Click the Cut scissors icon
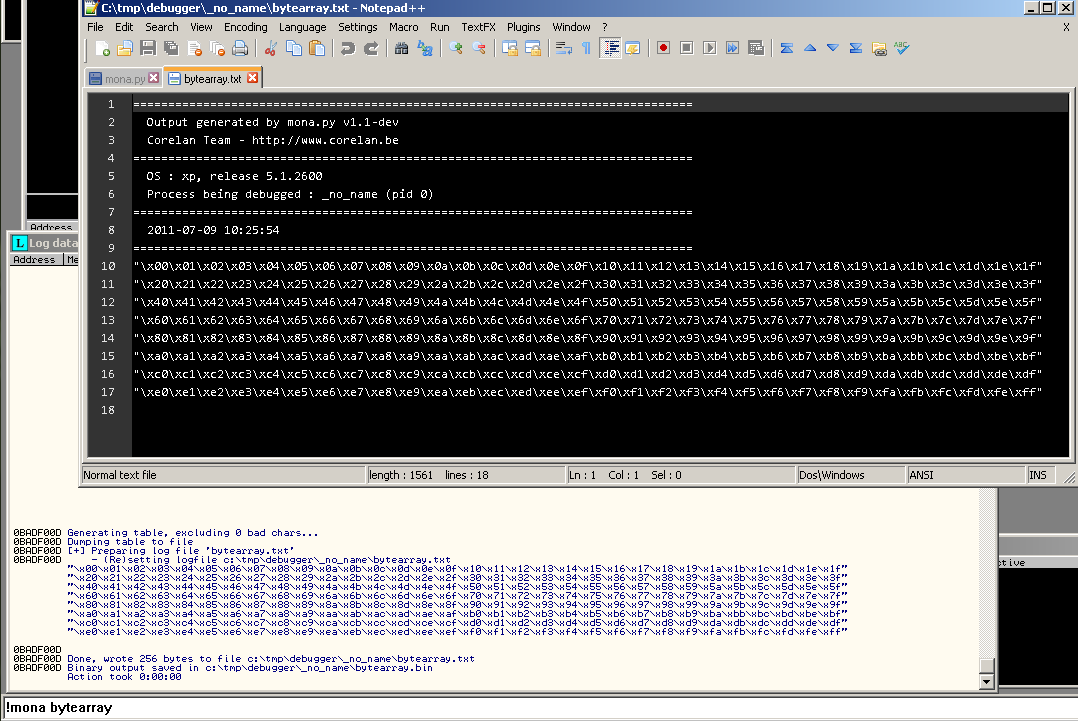Screen dimensions: 1078x721 tap(270, 48)
